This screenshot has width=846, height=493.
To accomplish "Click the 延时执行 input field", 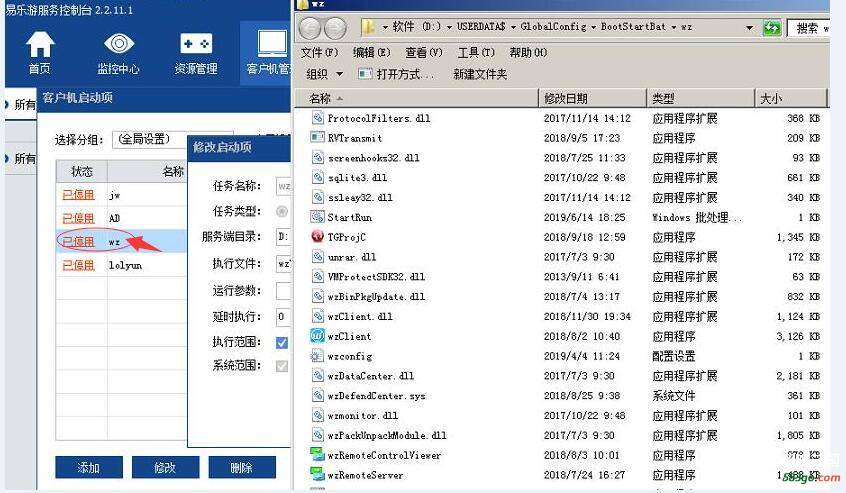I will click(283, 317).
